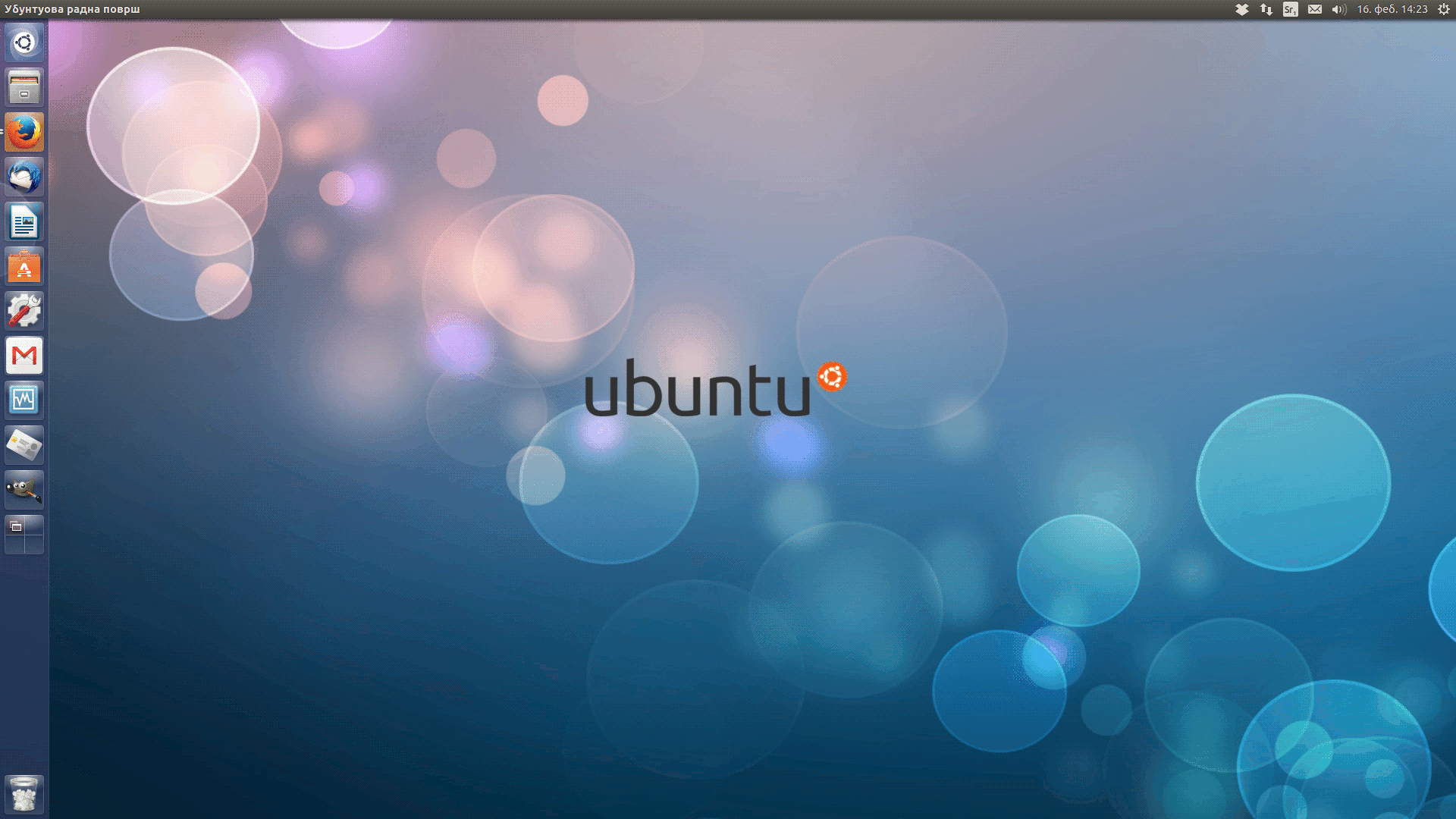Open the Ubuntu Dash search launcher
This screenshot has width=1456, height=819.
click(x=24, y=42)
